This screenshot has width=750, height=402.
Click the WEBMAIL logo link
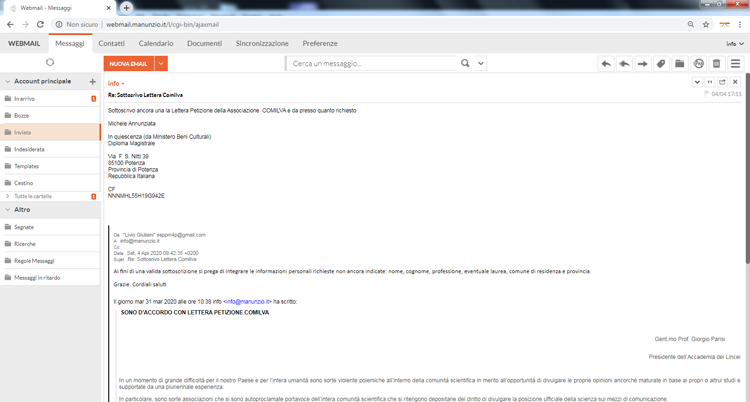[24, 44]
